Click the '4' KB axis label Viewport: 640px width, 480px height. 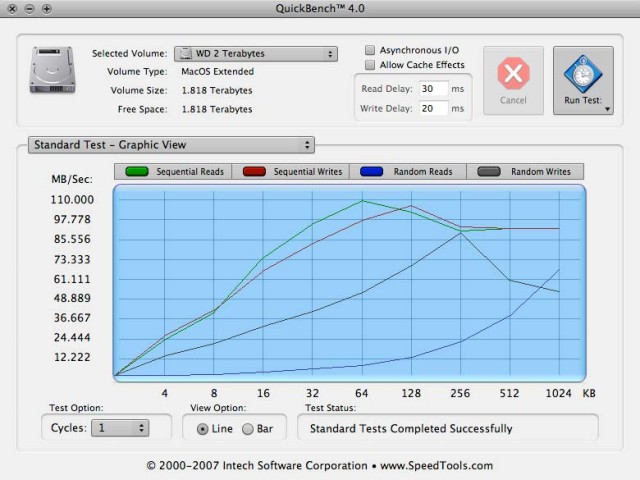pyautogui.click(x=164, y=393)
